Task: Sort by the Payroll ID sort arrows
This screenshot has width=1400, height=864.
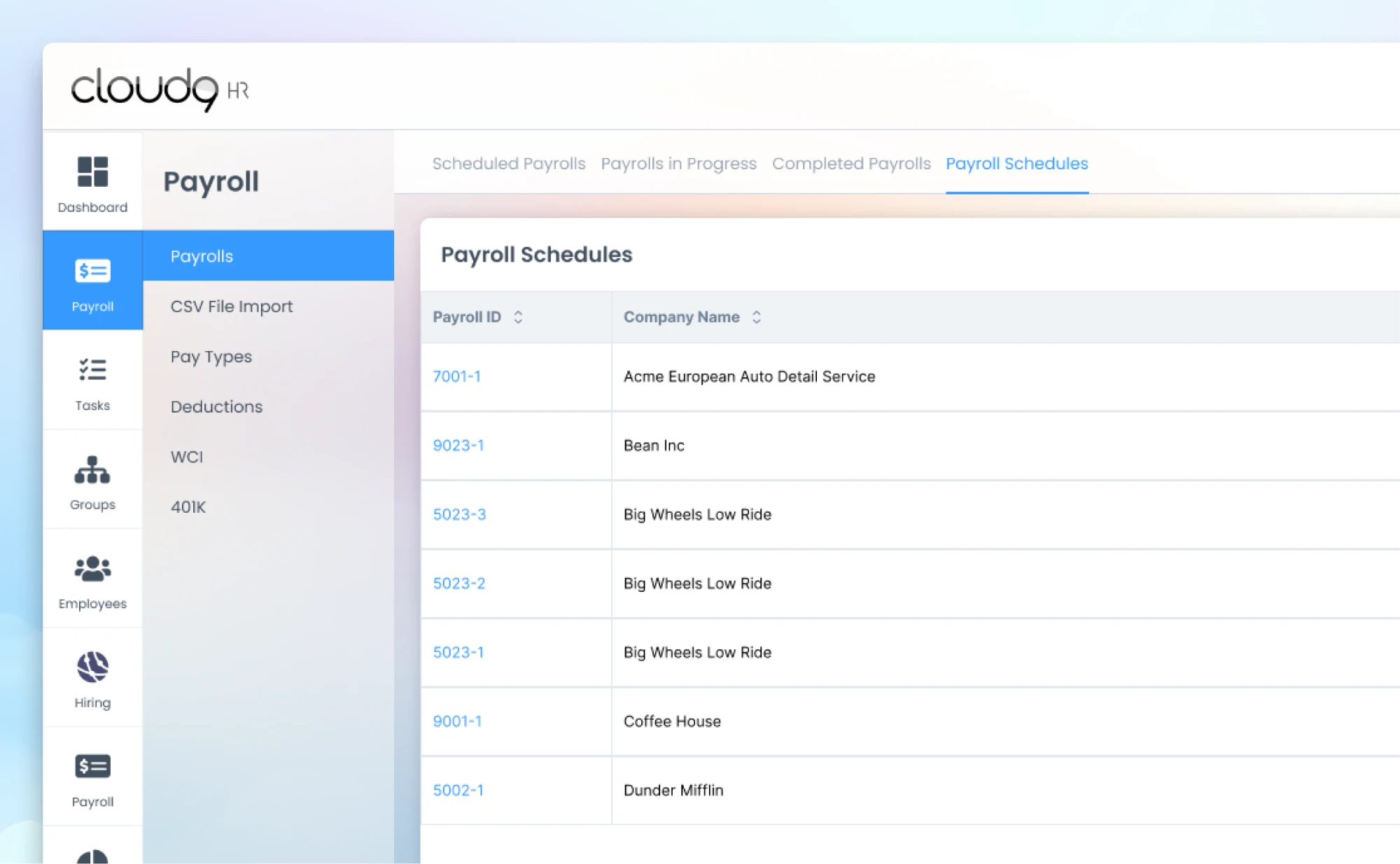Action: [x=518, y=317]
